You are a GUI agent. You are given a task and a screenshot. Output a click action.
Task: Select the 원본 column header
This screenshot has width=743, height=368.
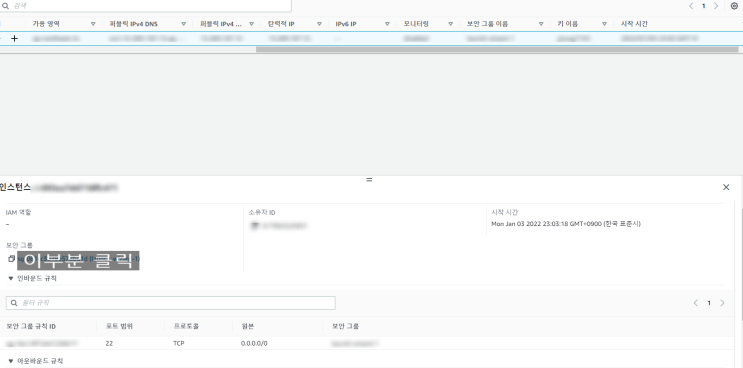(x=248, y=326)
